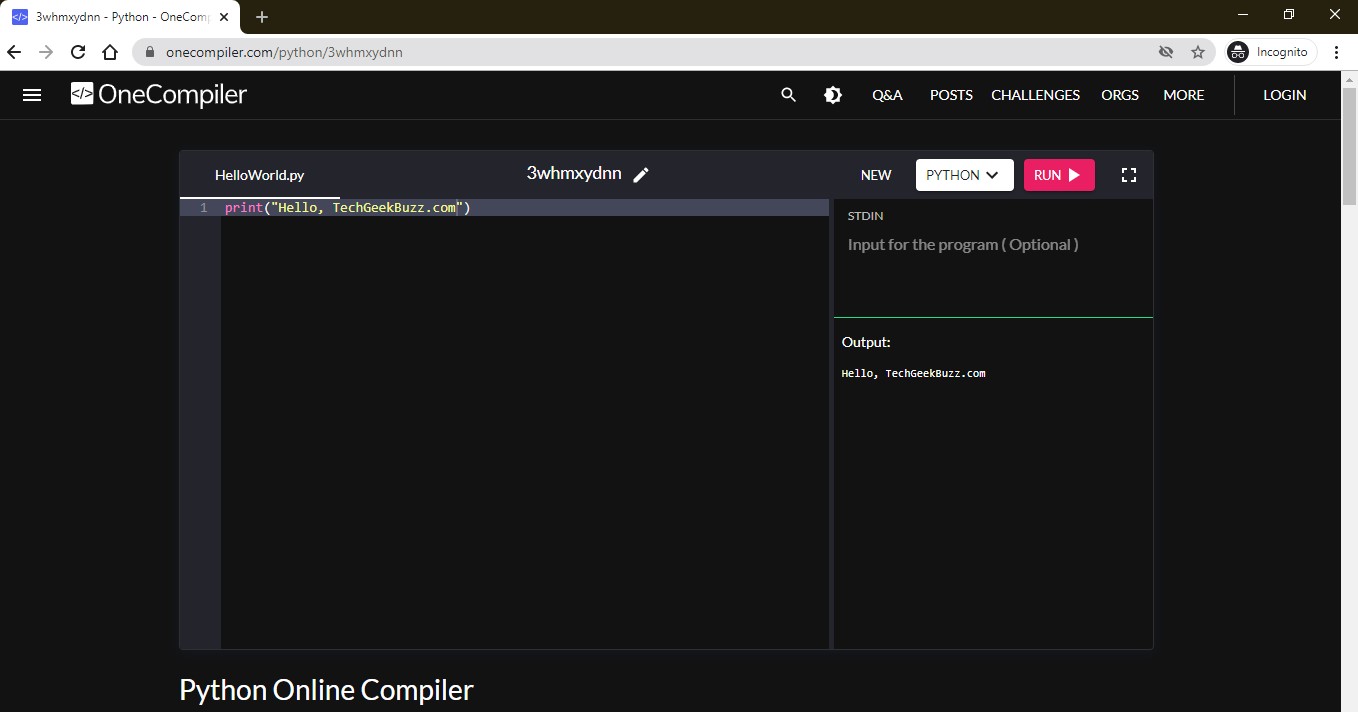
Task: Switch to the HelloWorld.py tab
Action: tap(259, 175)
